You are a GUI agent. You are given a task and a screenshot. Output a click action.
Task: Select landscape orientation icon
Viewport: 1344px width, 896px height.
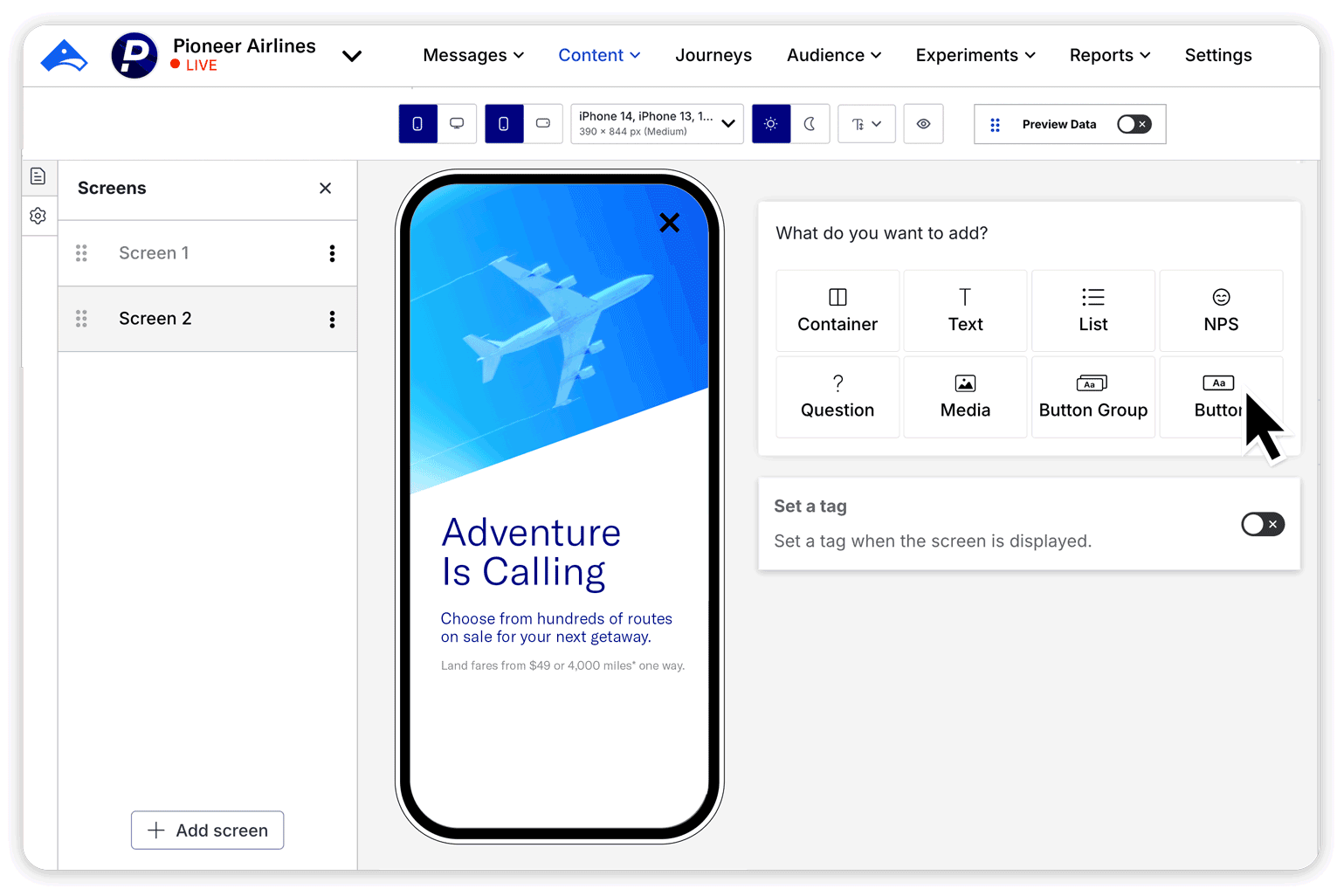tap(543, 124)
